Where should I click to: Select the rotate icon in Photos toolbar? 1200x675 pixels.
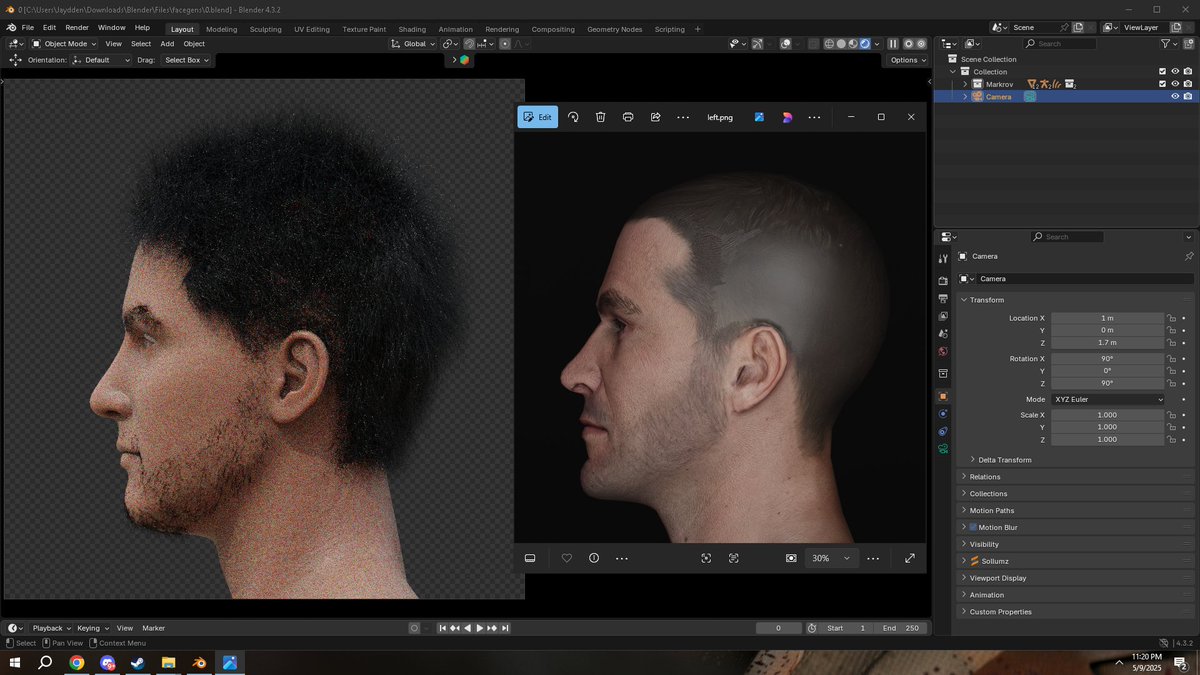(x=573, y=117)
